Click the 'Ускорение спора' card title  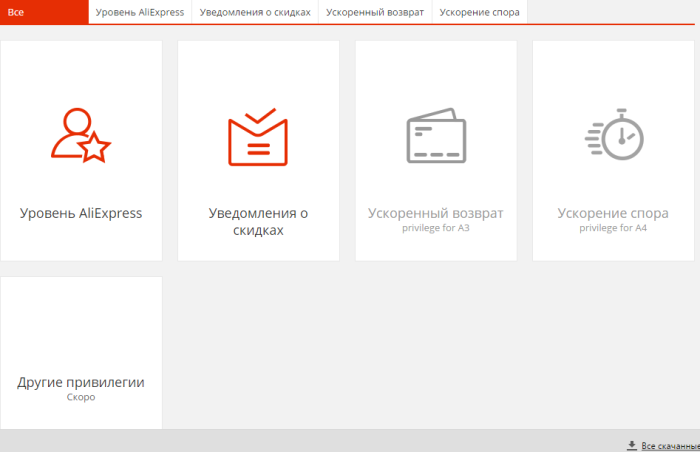613,213
